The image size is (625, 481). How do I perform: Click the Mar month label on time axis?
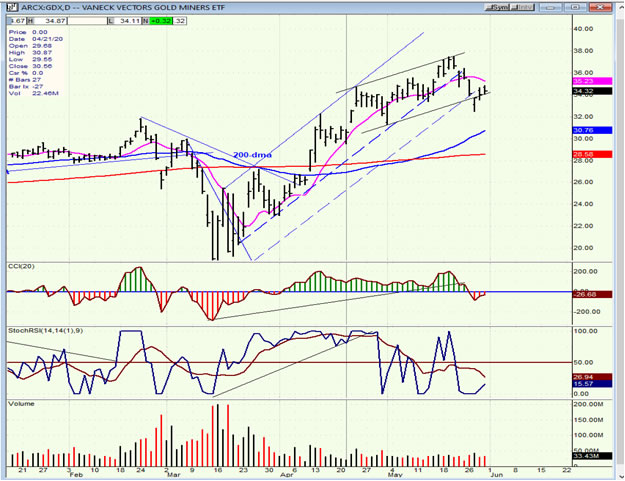pos(173,475)
